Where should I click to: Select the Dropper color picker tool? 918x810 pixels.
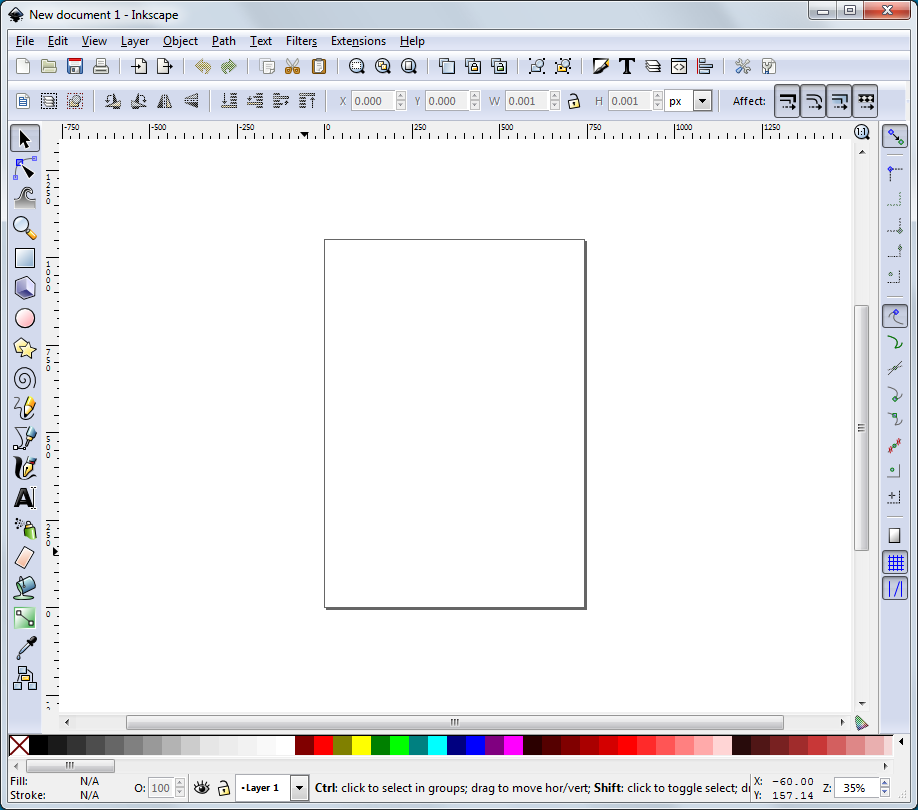click(x=25, y=648)
